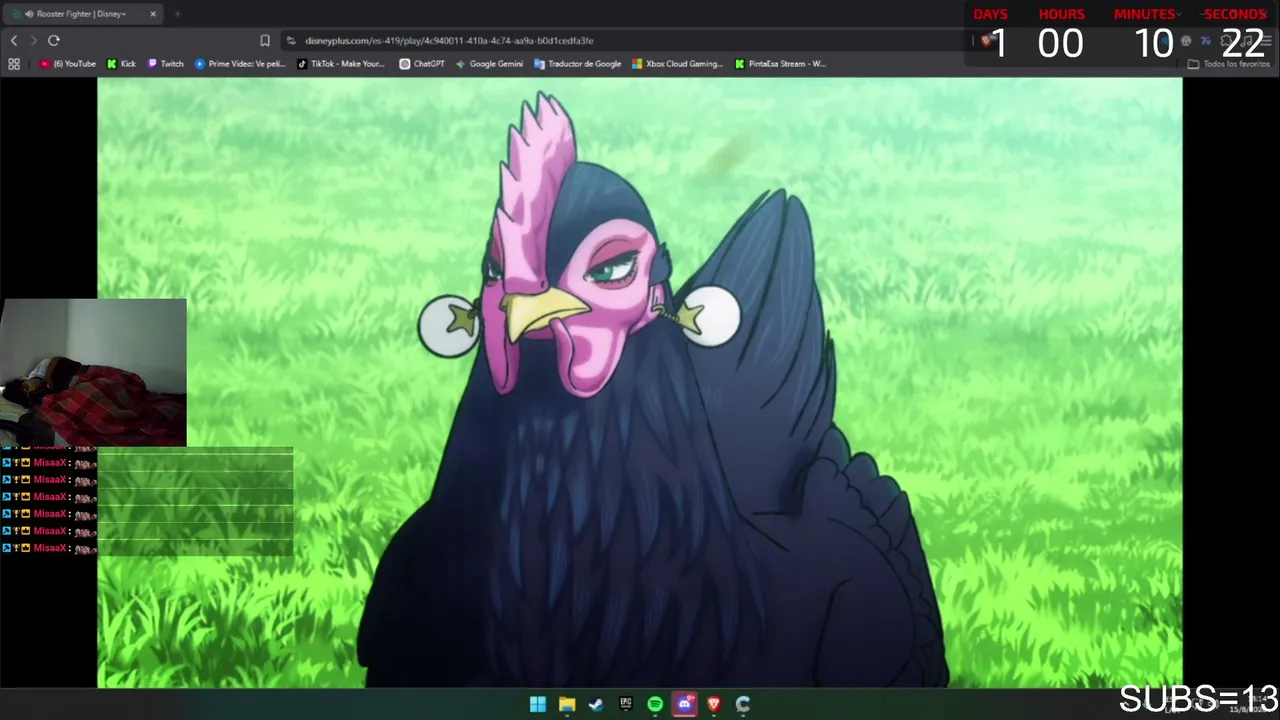Open a new browser tab
The height and width of the screenshot is (720, 1280).
point(177,14)
